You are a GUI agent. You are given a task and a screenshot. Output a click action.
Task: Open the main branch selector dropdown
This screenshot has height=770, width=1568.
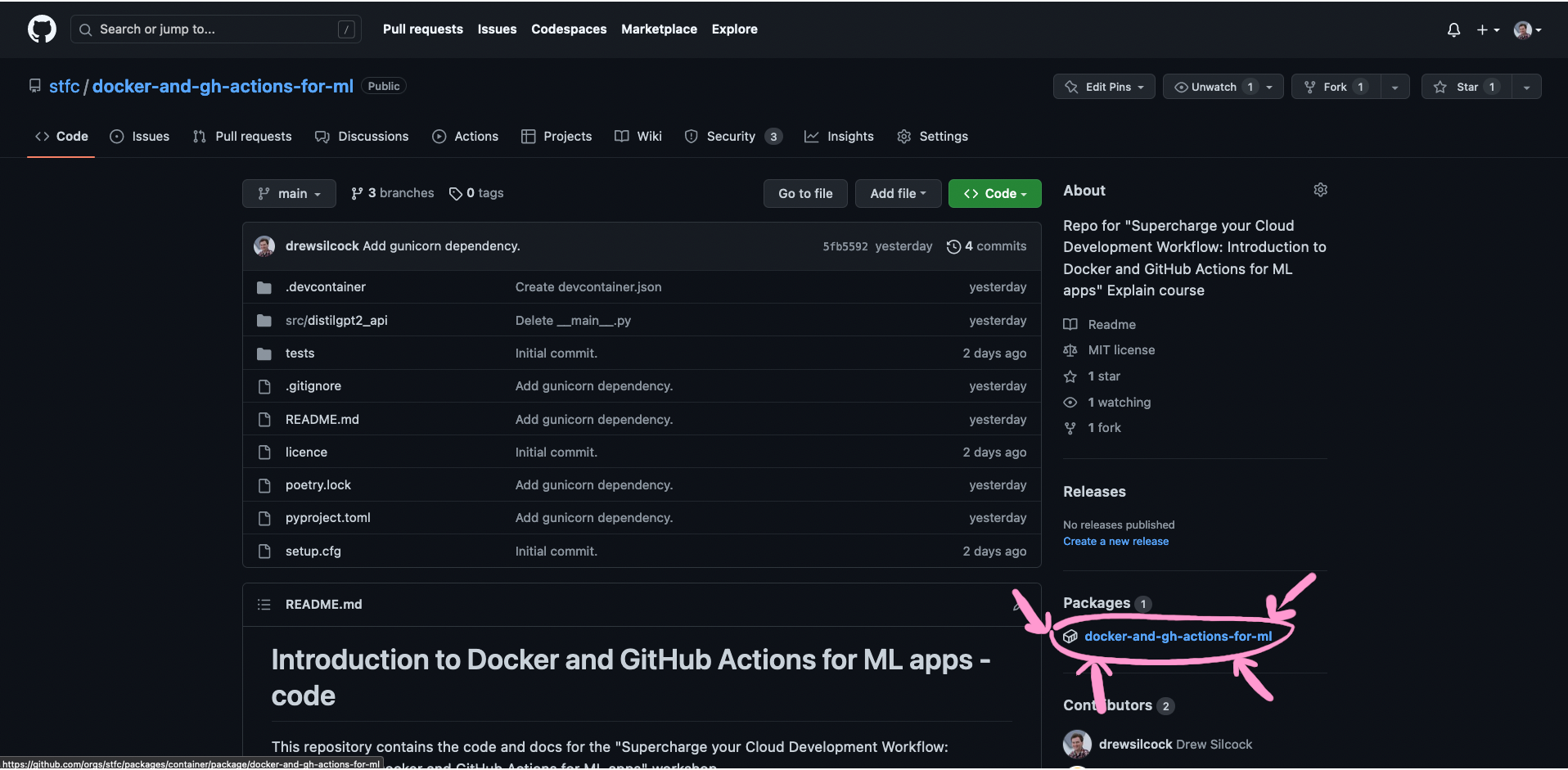click(x=288, y=193)
